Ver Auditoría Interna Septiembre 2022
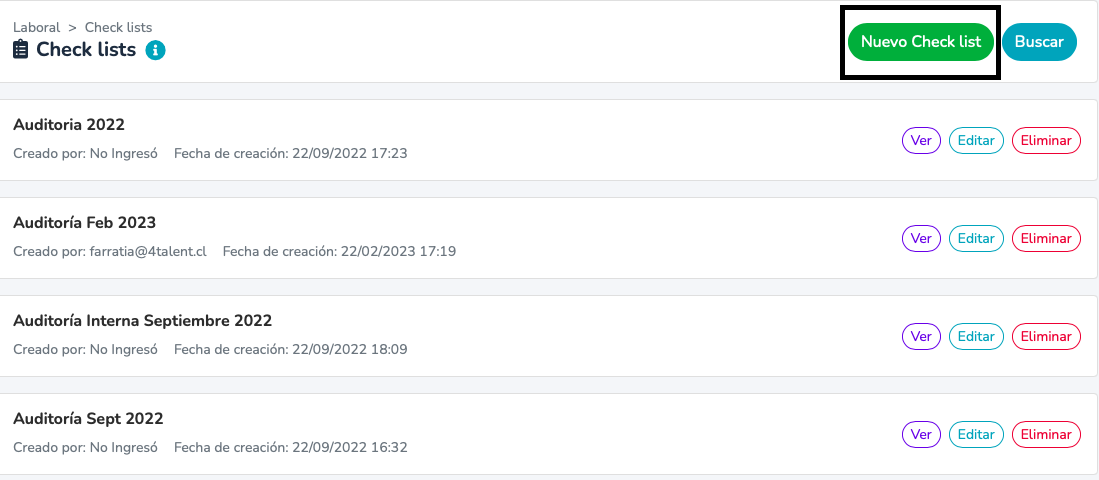The height and width of the screenshot is (480, 1099). [x=921, y=336]
